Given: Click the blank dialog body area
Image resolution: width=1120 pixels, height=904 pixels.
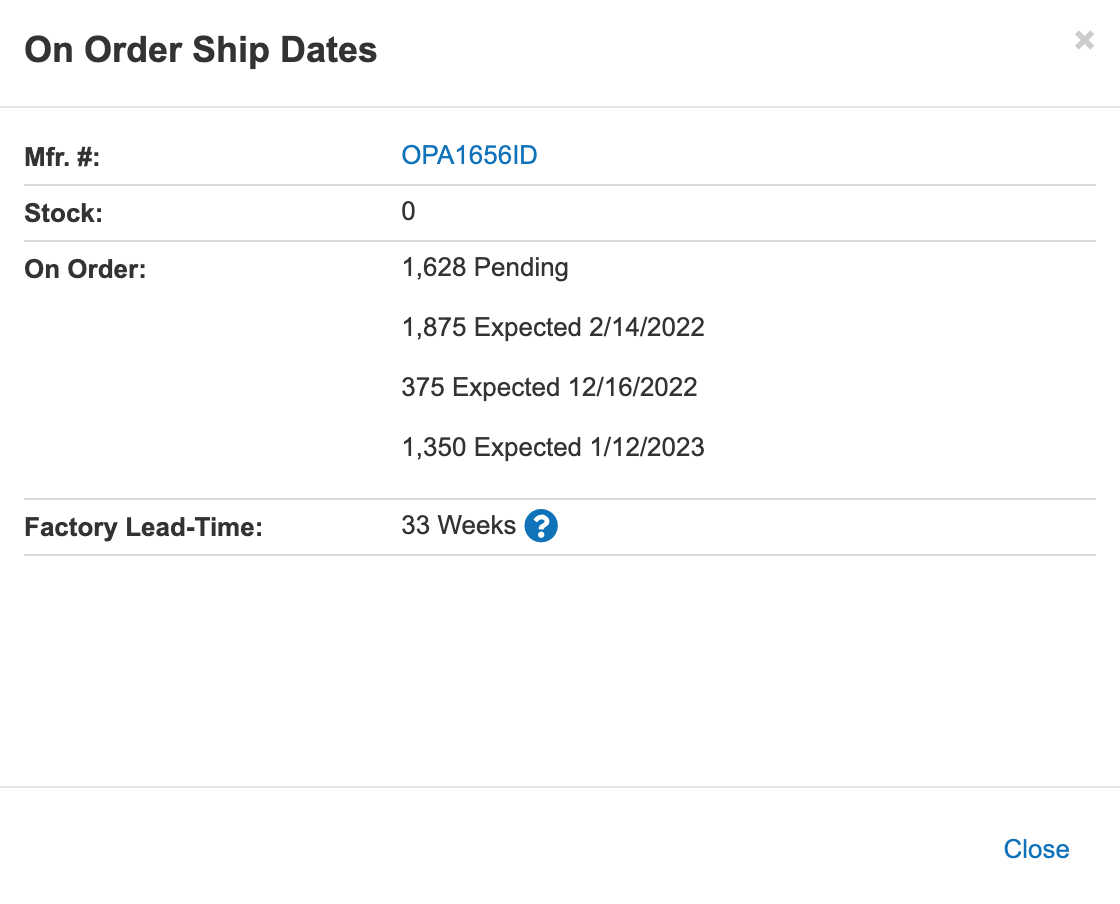Looking at the screenshot, I should [x=560, y=671].
